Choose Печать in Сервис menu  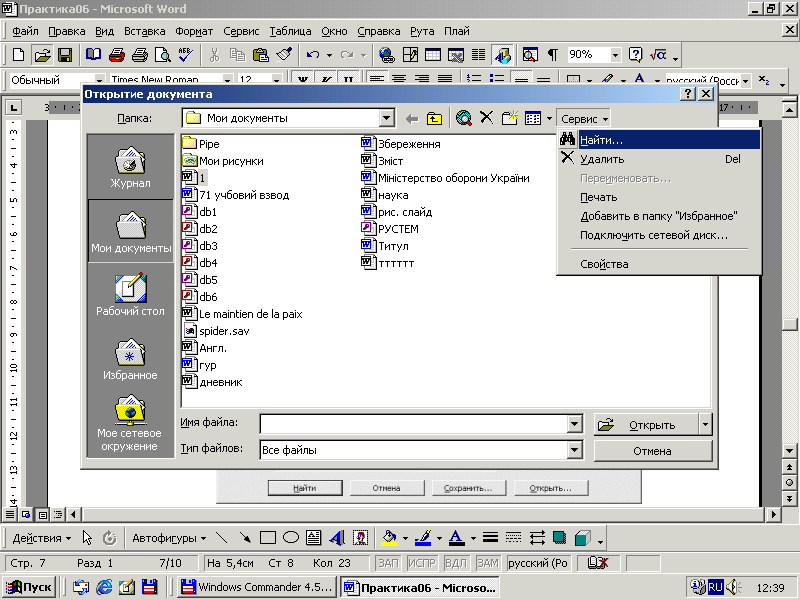(659, 197)
